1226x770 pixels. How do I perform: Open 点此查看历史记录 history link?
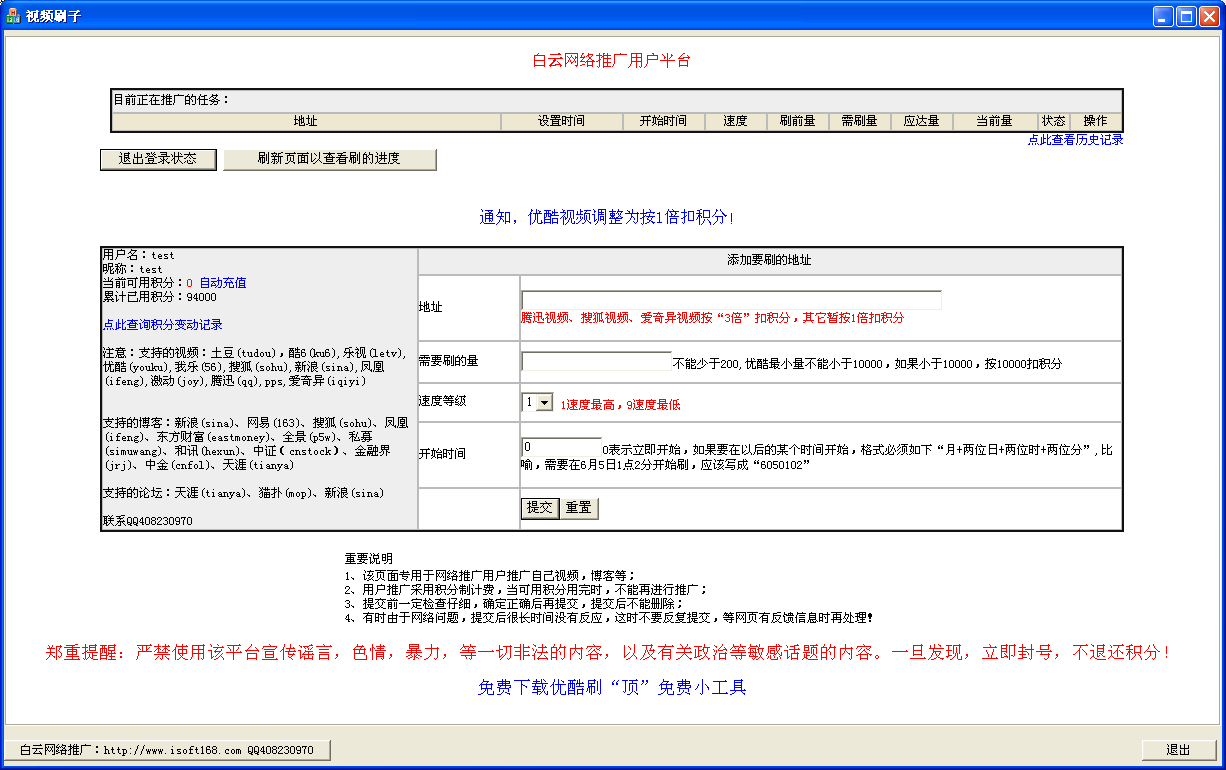pyautogui.click(x=1075, y=140)
